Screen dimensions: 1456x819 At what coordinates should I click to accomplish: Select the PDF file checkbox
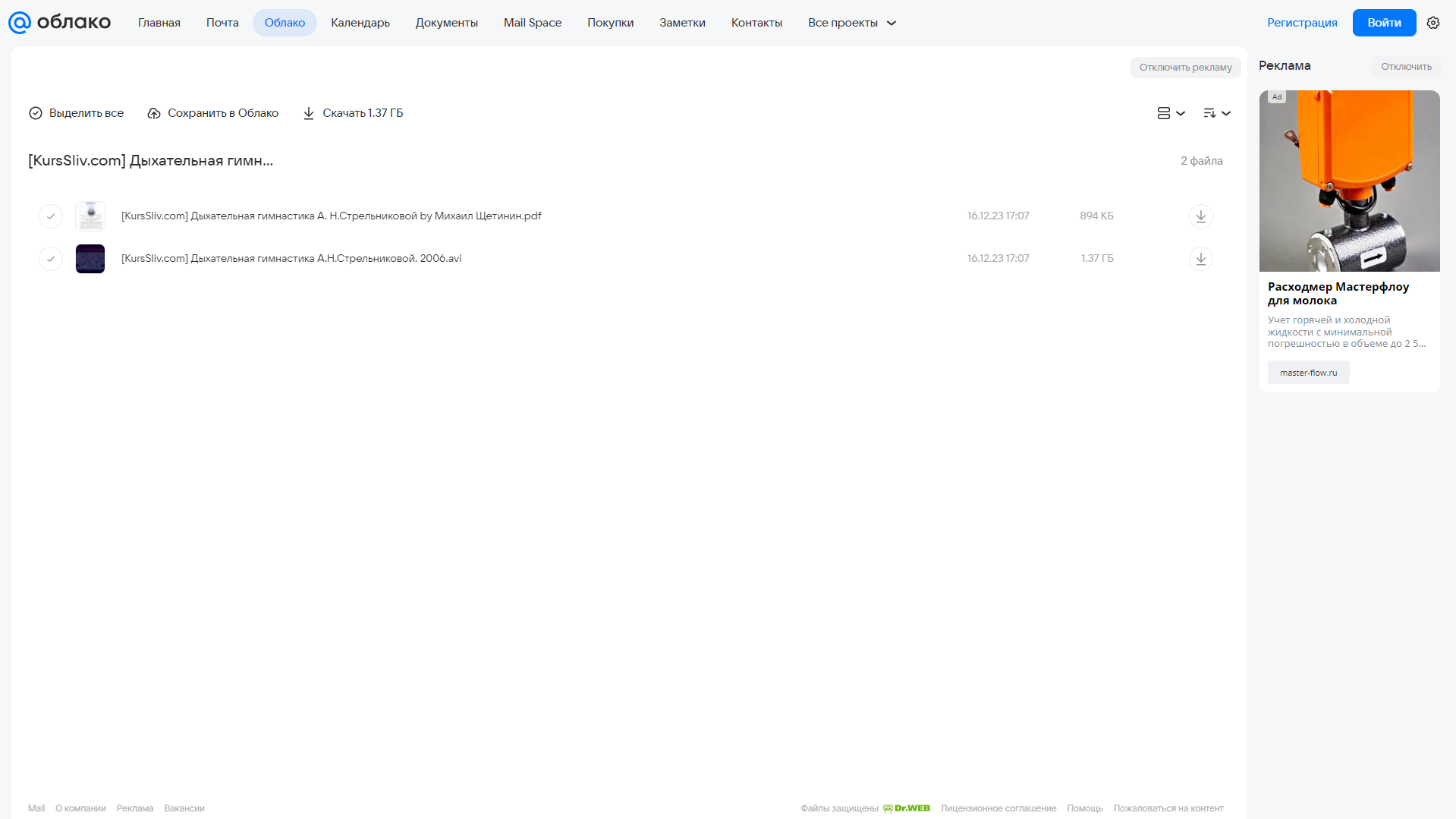click(x=51, y=216)
